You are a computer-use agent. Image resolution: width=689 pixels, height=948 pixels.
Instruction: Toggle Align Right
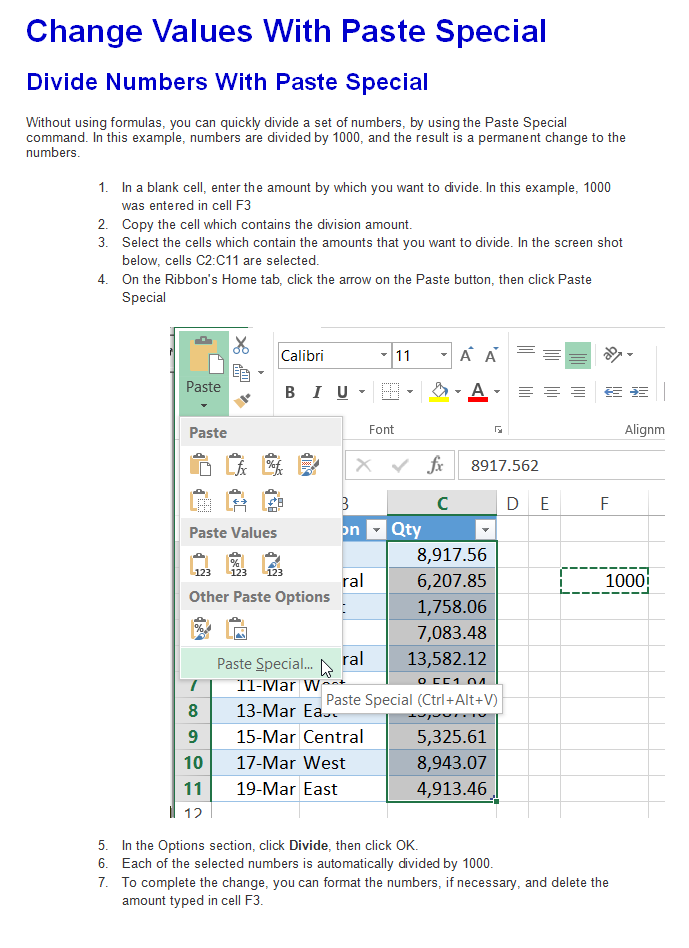[x=578, y=392]
